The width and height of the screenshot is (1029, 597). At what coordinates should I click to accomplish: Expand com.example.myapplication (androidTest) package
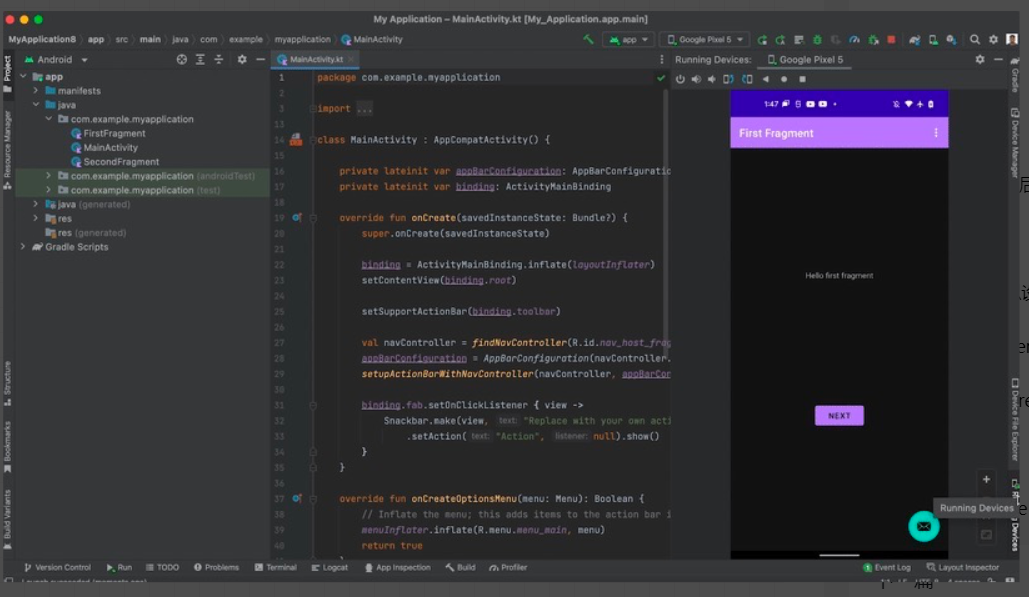(49, 176)
